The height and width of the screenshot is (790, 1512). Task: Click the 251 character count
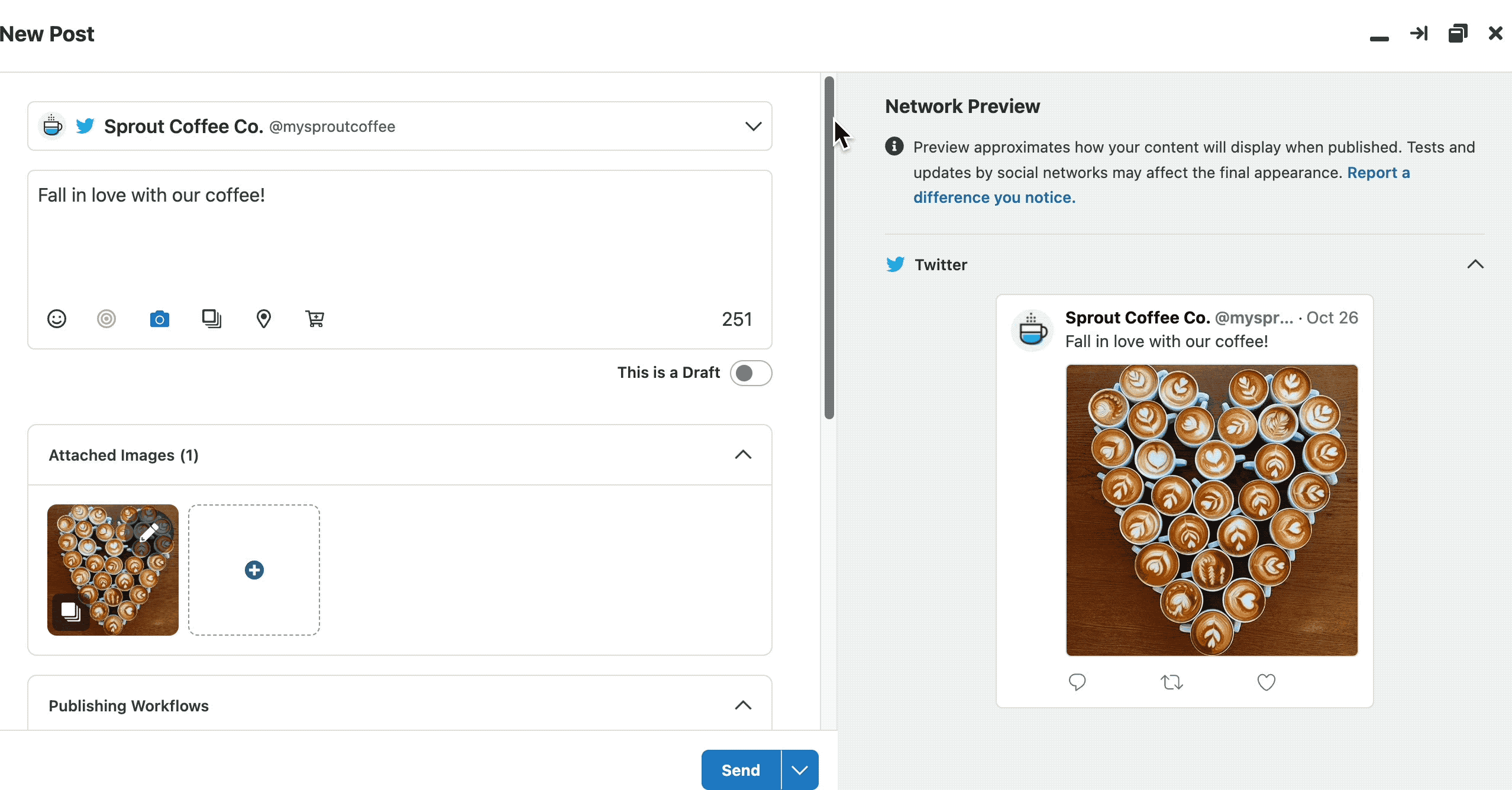click(x=736, y=319)
